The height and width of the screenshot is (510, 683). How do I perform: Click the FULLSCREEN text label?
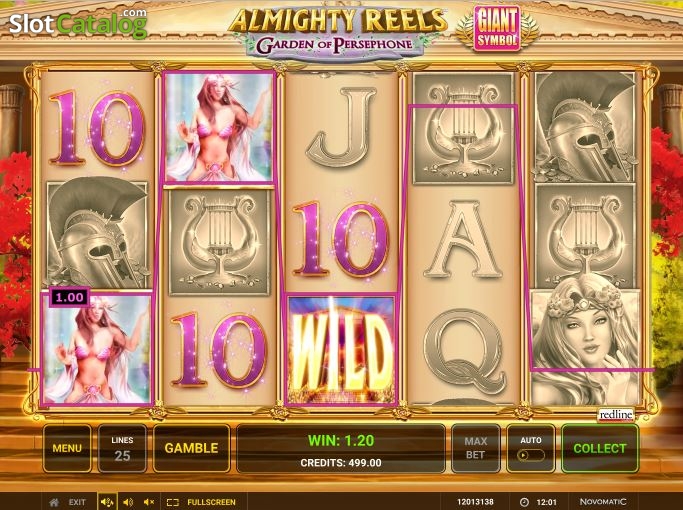(x=211, y=502)
